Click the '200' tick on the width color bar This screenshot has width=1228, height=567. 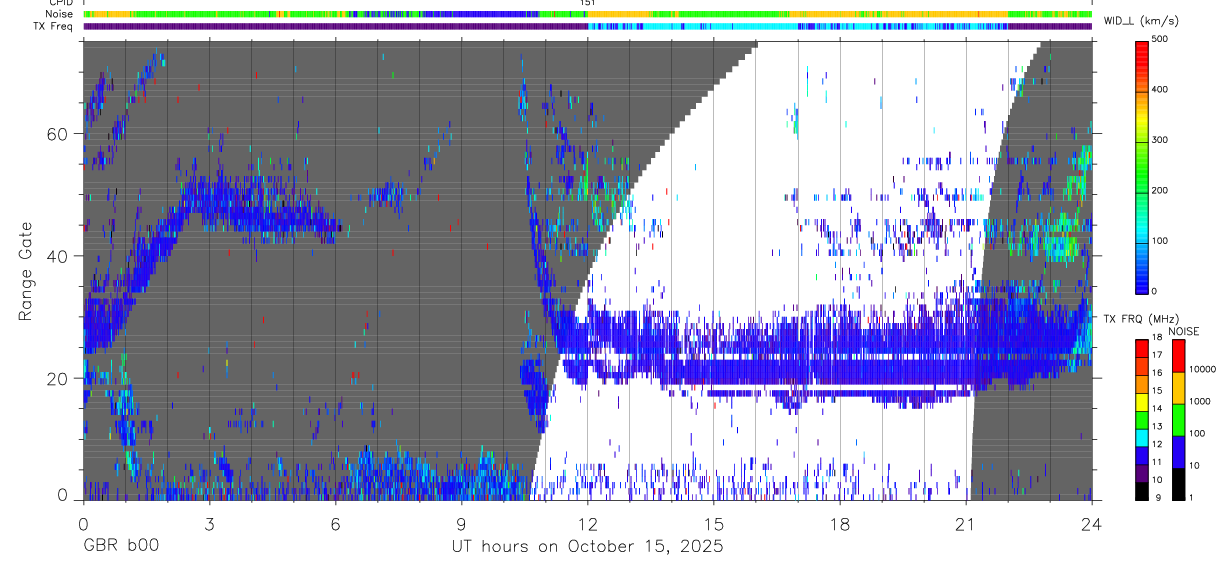click(1160, 190)
